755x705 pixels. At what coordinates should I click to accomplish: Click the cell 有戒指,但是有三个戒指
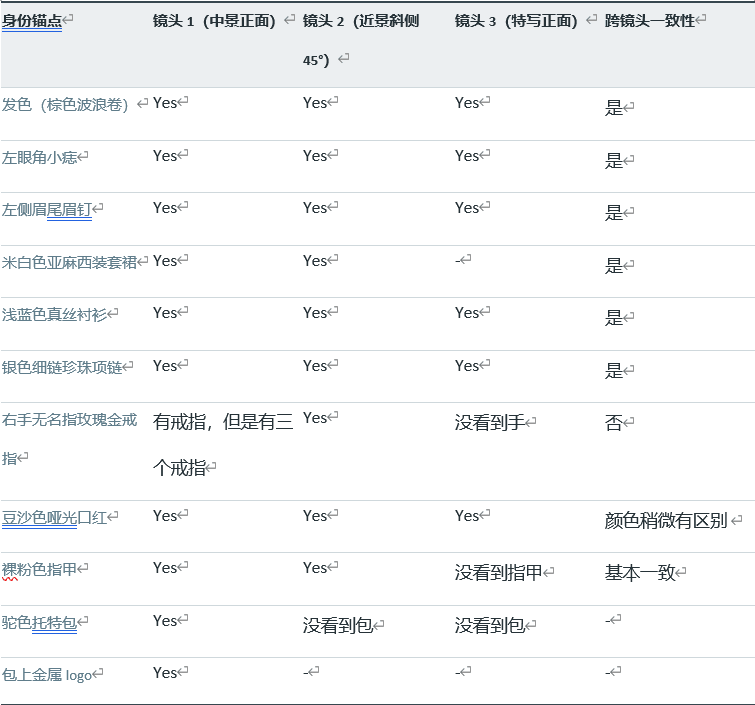click(223, 444)
